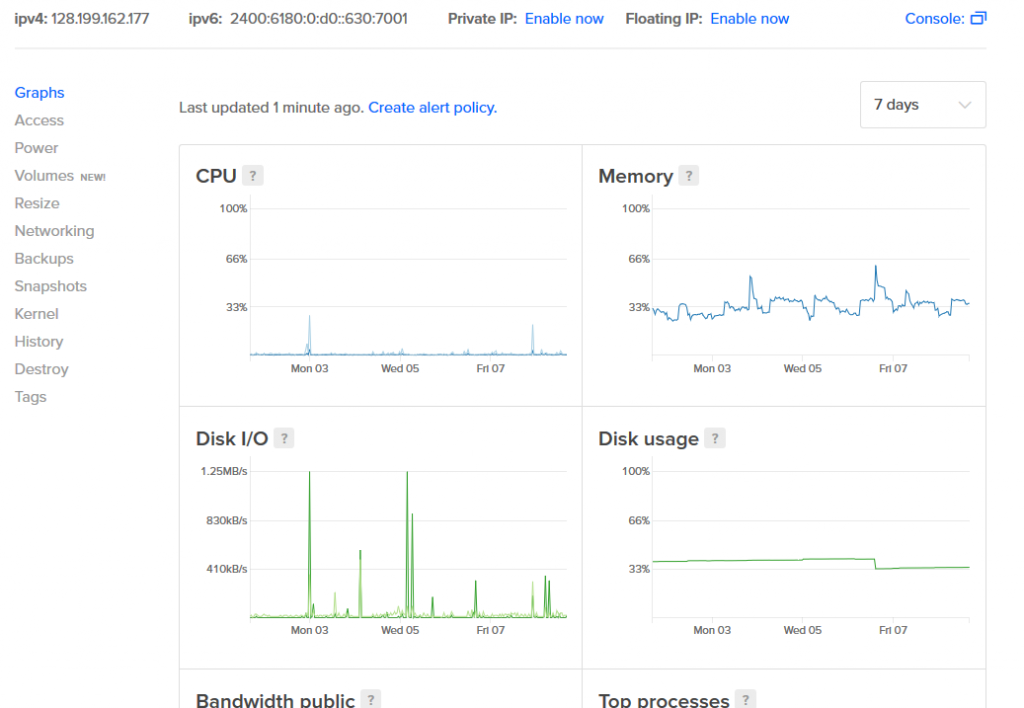Click the Memory panel heading
The height and width of the screenshot is (708, 1024).
click(x=635, y=176)
